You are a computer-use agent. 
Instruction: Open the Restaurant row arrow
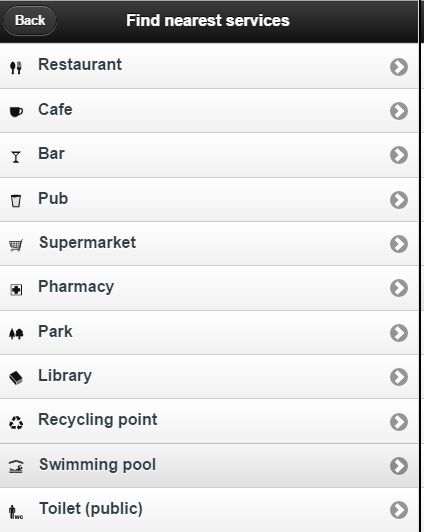point(399,67)
